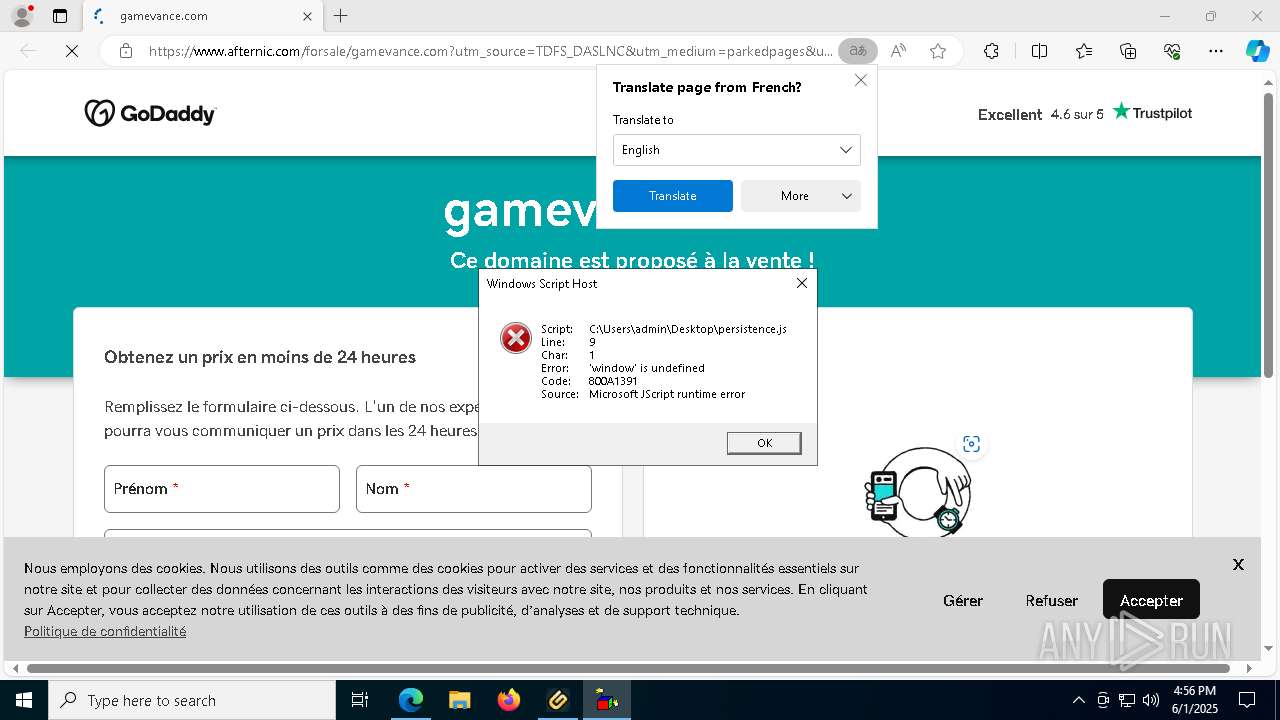
Task: Click the blue Translate button
Action: tap(673, 196)
